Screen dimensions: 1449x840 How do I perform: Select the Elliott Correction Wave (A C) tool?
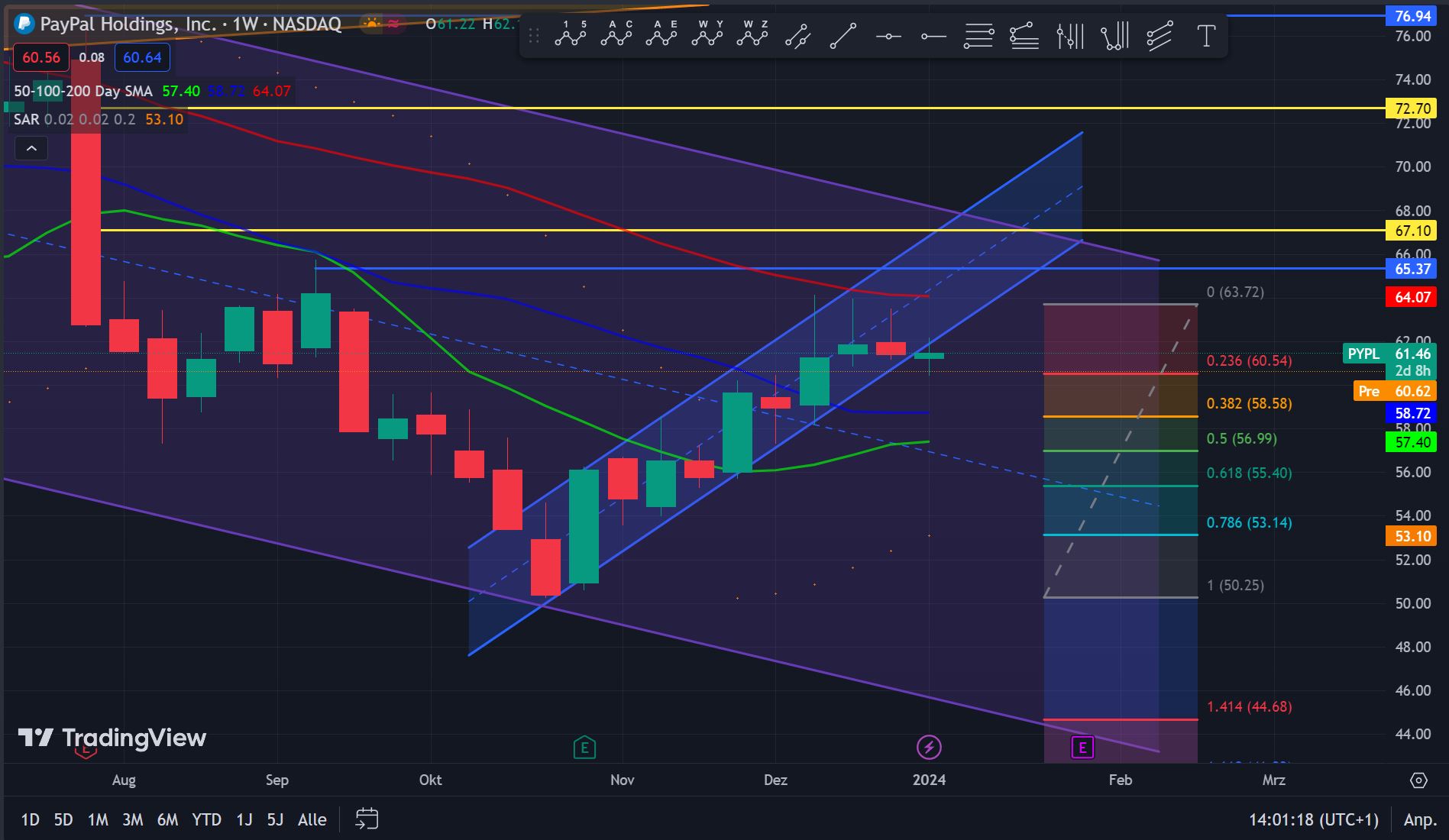click(x=616, y=35)
